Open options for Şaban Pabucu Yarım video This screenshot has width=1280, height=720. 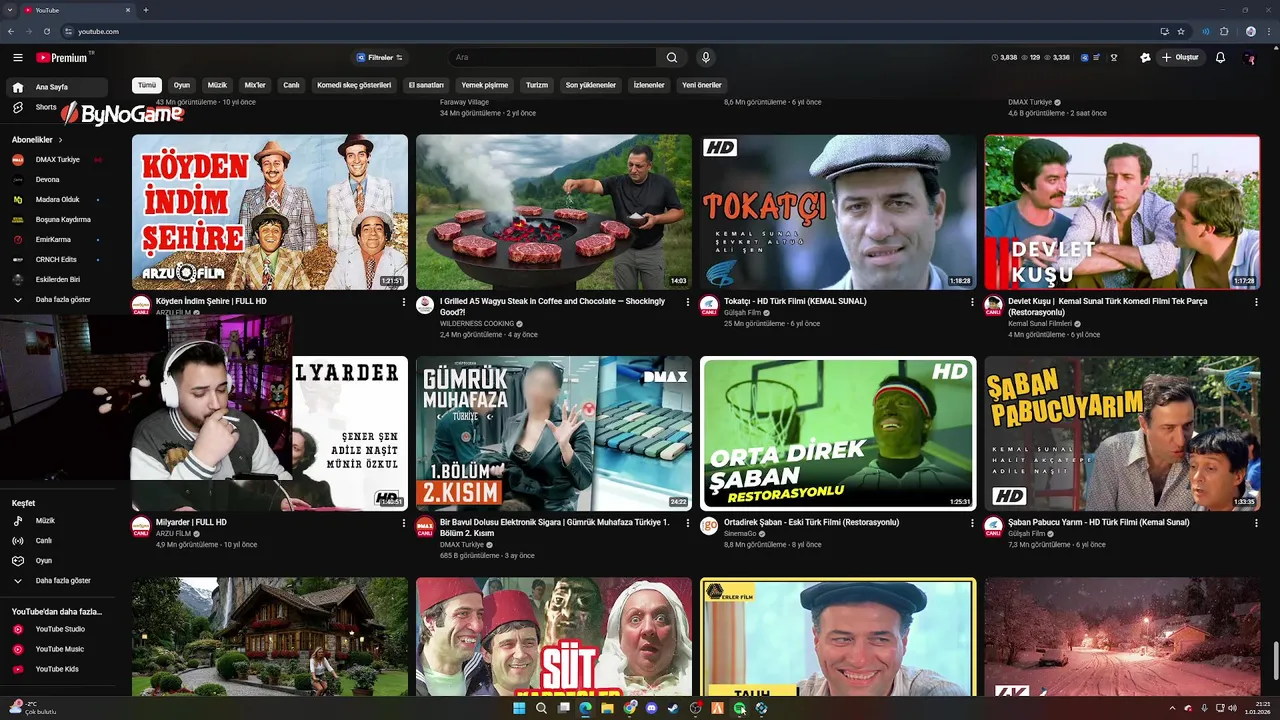[x=1256, y=523]
